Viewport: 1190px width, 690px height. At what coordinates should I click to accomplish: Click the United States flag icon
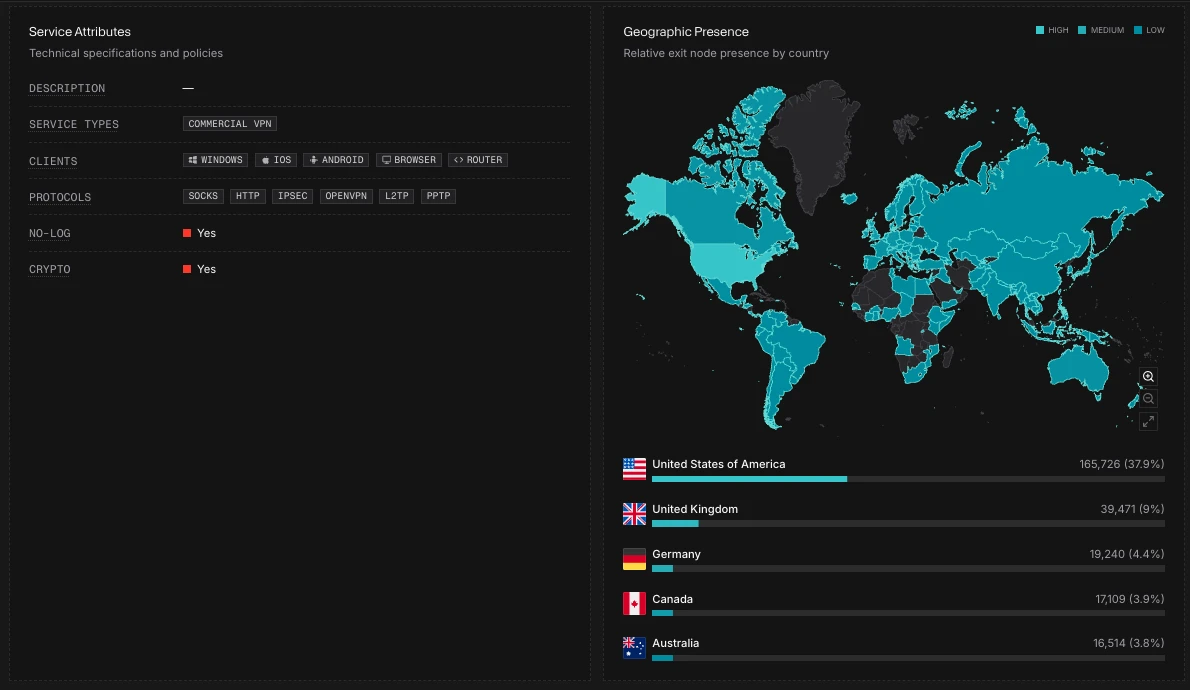click(x=634, y=469)
